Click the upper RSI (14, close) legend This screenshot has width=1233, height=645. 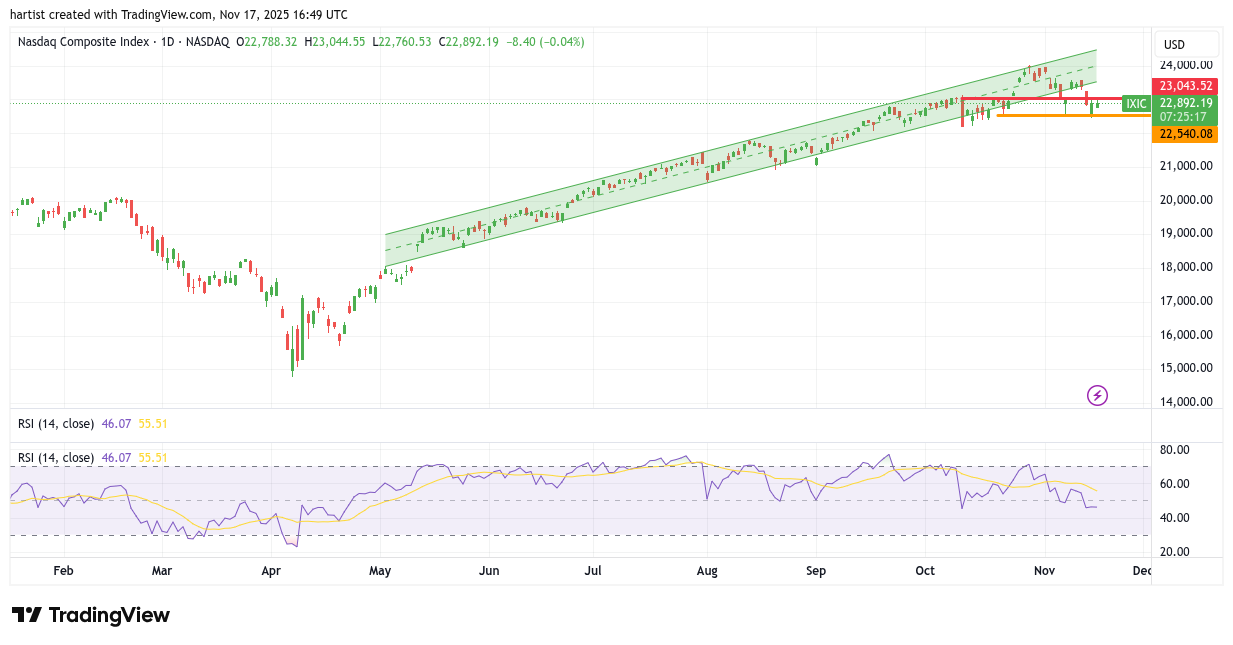[x=56, y=423]
